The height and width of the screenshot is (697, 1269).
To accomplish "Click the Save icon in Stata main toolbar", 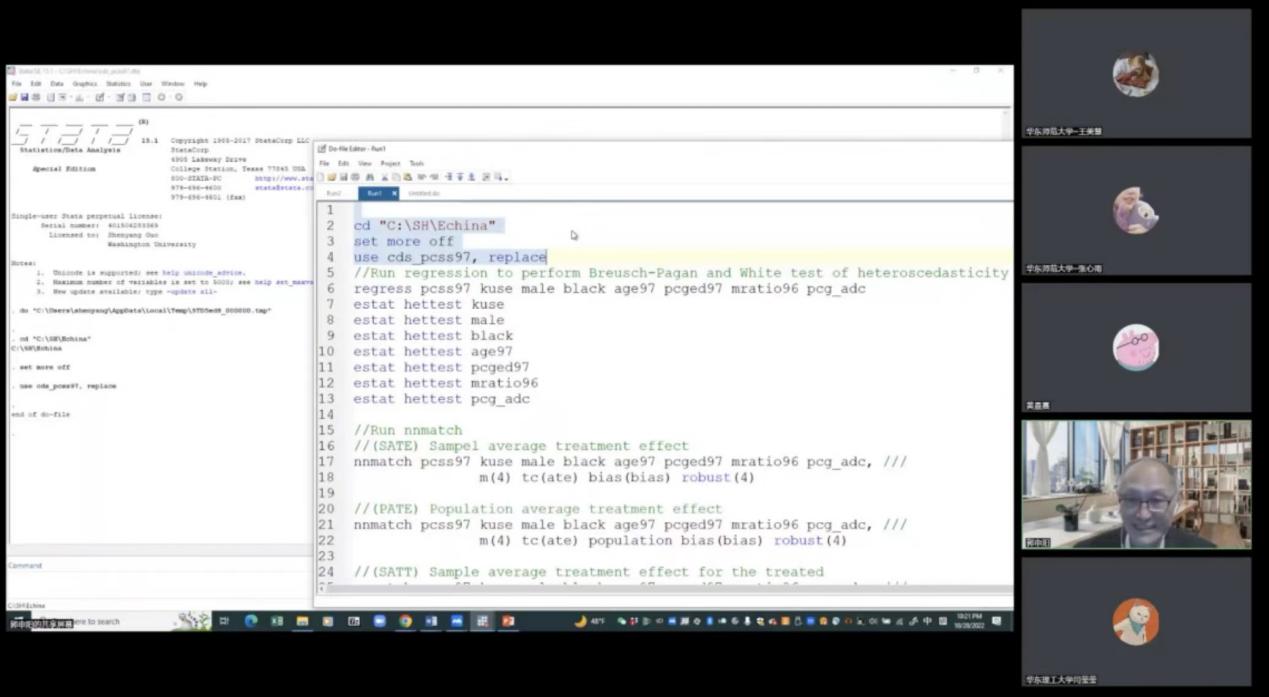I will (24, 97).
